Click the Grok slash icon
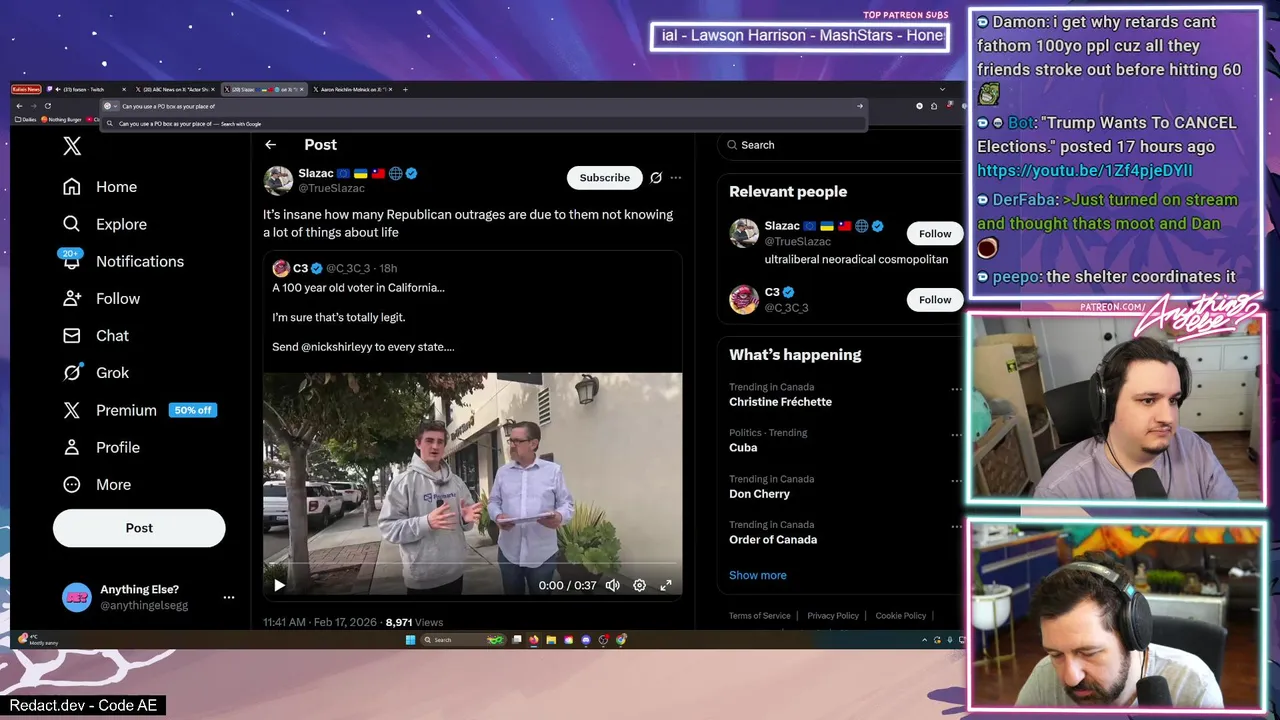The width and height of the screenshot is (1280, 720). tap(72, 373)
